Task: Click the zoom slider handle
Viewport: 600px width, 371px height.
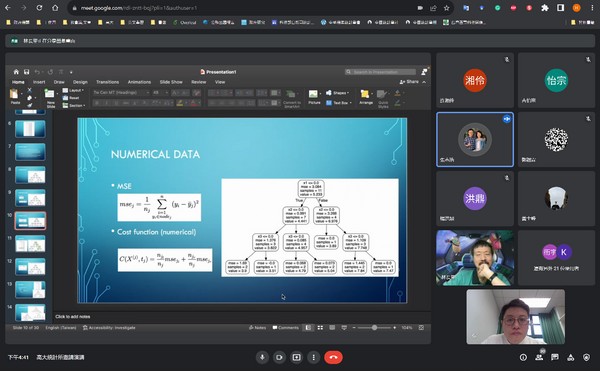Action: click(375, 327)
